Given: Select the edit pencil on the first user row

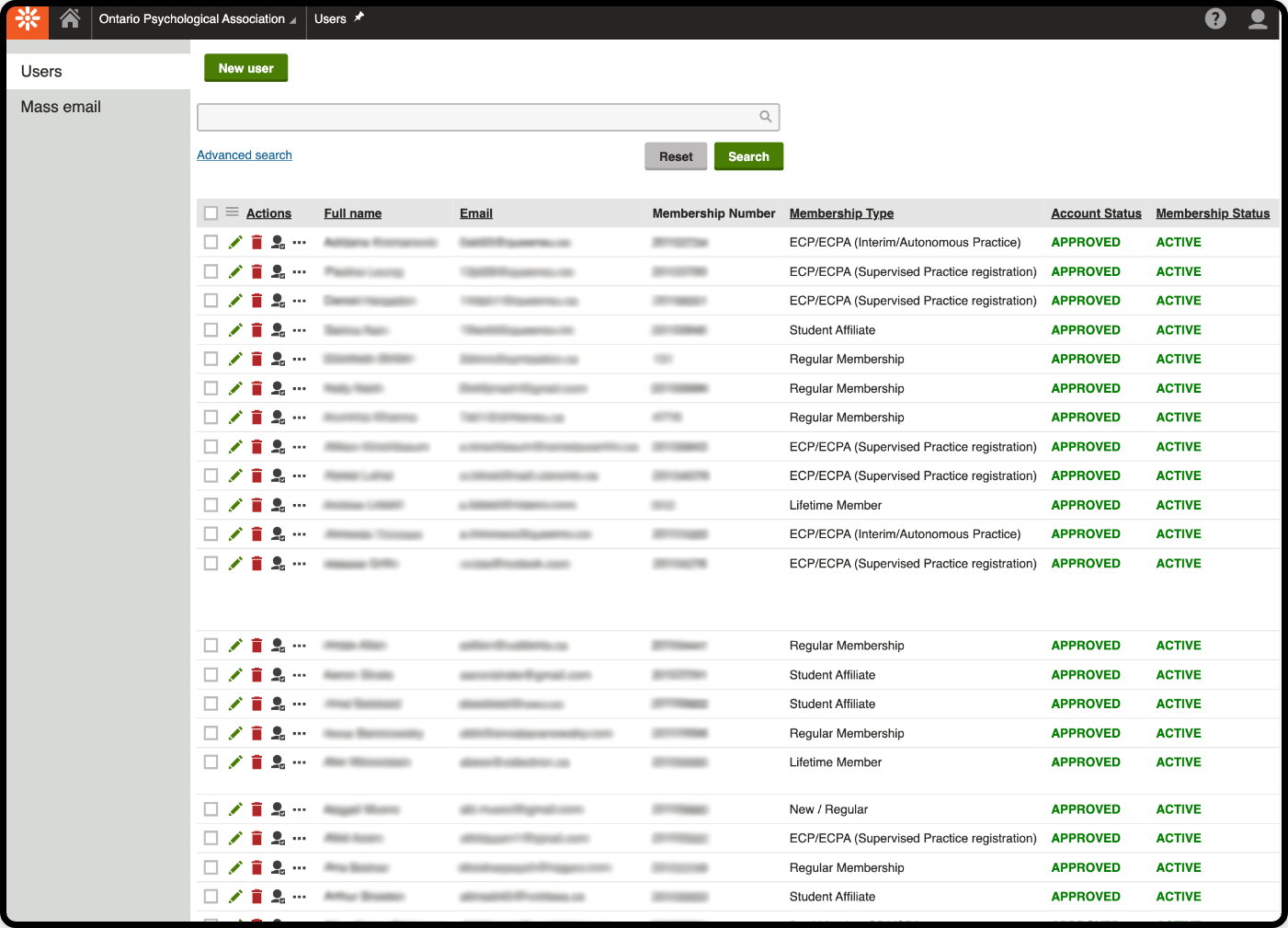Looking at the screenshot, I should (235, 242).
